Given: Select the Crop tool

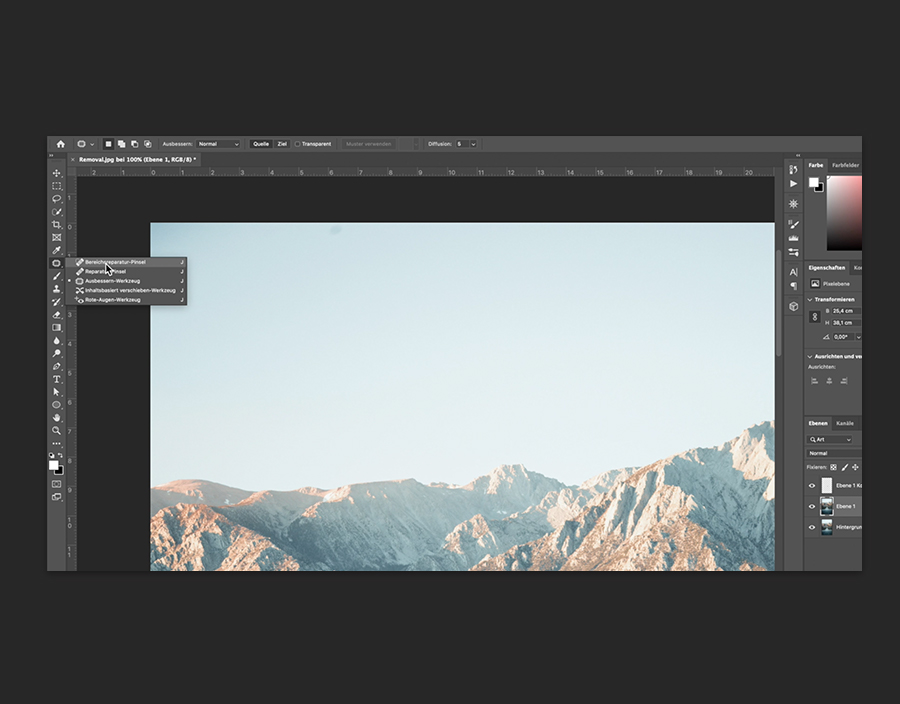Looking at the screenshot, I should tap(56, 224).
